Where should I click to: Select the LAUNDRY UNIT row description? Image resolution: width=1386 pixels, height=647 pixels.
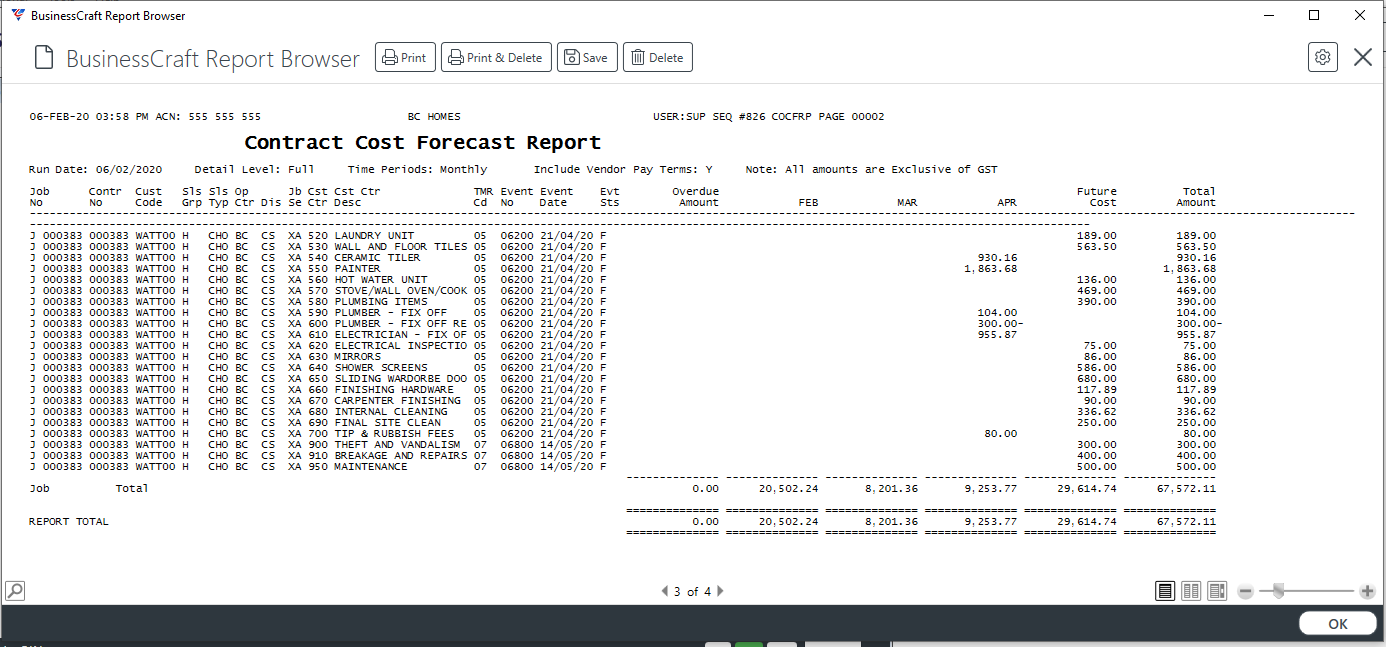coord(374,235)
